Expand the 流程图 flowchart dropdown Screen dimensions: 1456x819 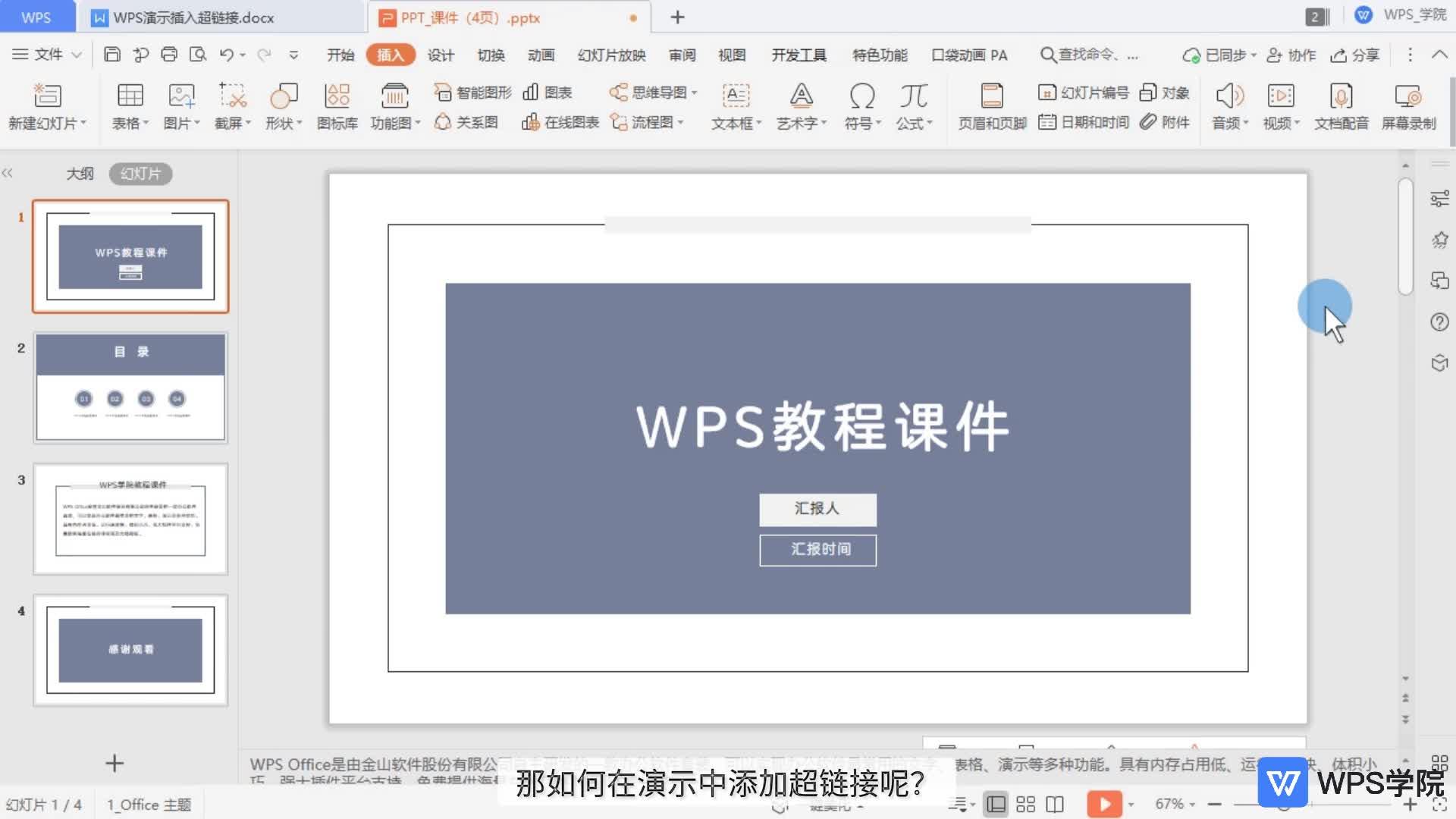680,122
